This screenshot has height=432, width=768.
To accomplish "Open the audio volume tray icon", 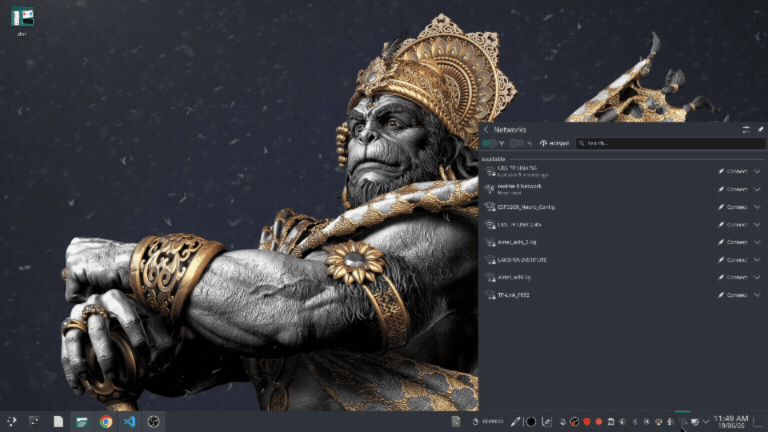I will [623, 422].
